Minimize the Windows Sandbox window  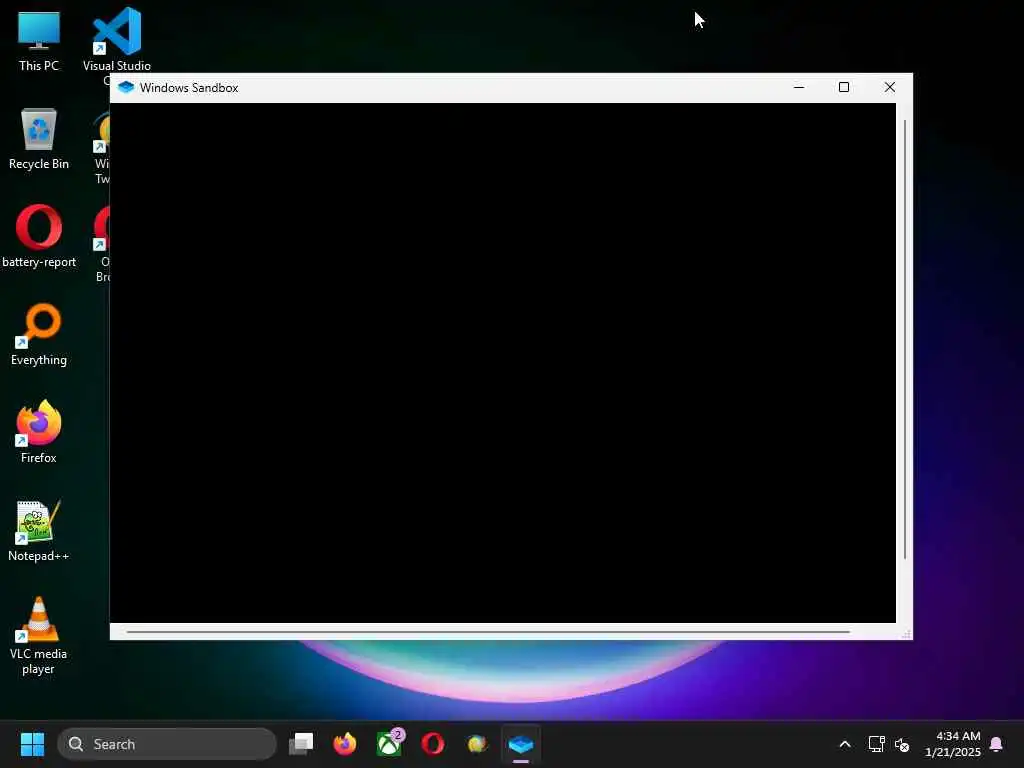[799, 88]
